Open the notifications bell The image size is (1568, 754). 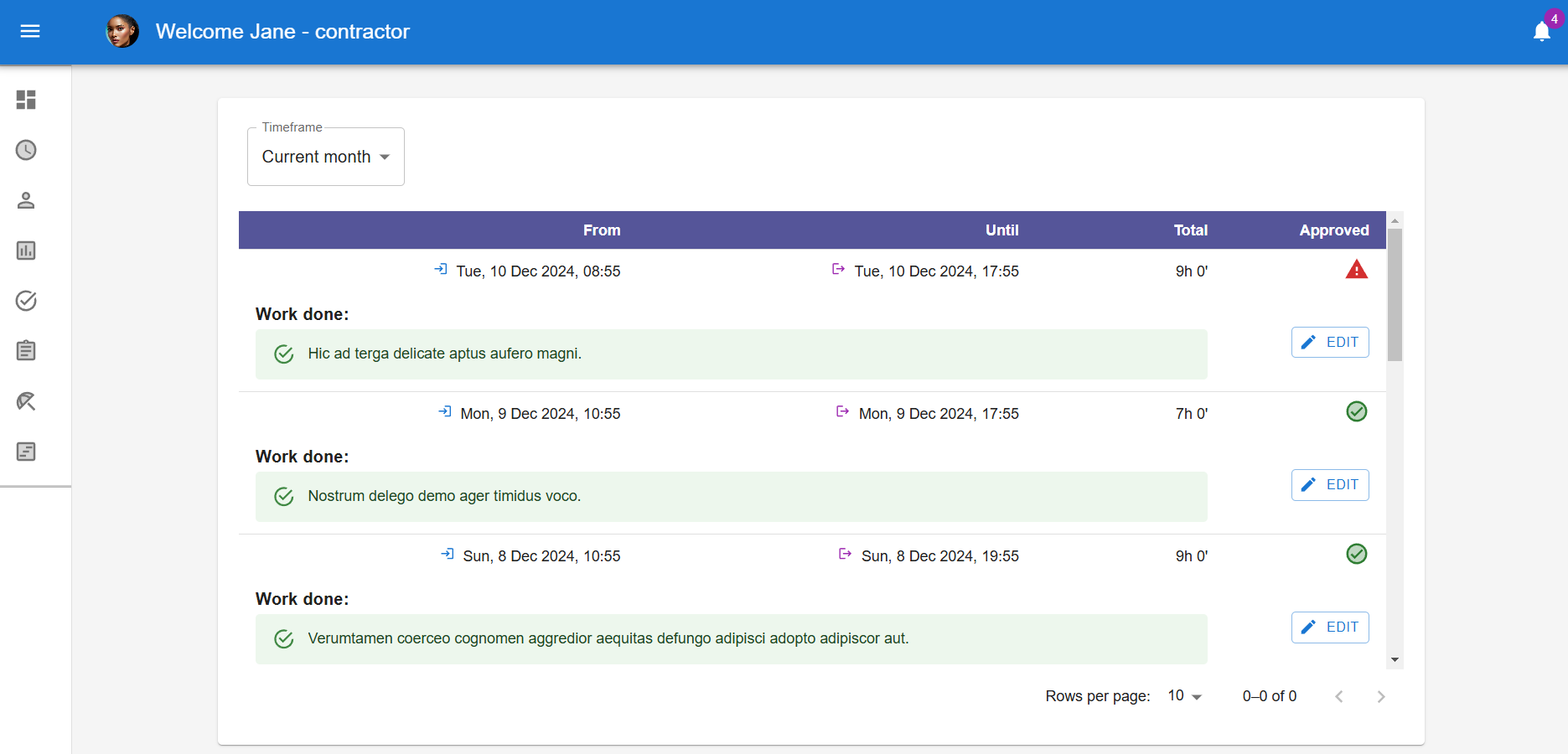tap(1541, 32)
